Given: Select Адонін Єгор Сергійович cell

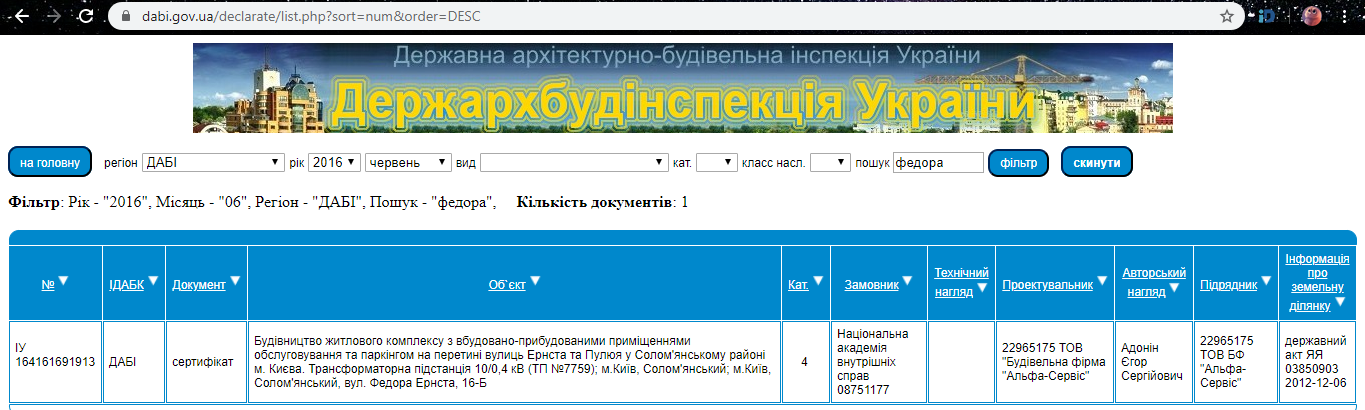Looking at the screenshot, I should point(1152,362).
